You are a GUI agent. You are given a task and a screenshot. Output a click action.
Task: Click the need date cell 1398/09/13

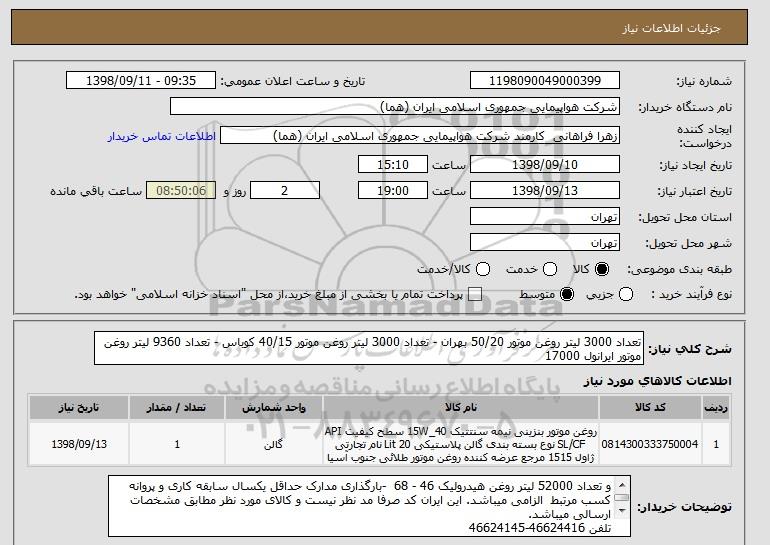(79, 444)
